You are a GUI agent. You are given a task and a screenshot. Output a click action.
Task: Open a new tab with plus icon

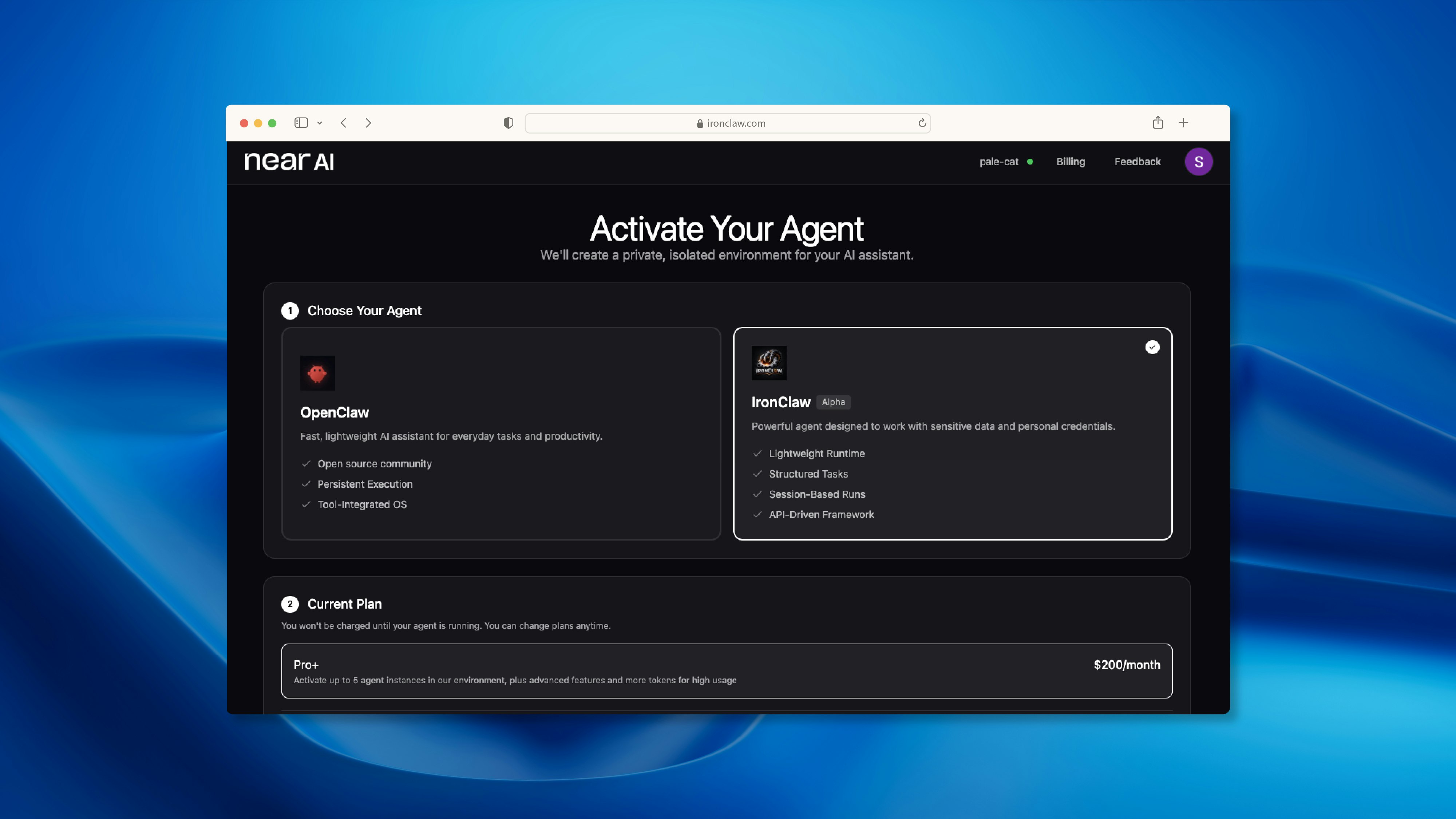(1183, 123)
